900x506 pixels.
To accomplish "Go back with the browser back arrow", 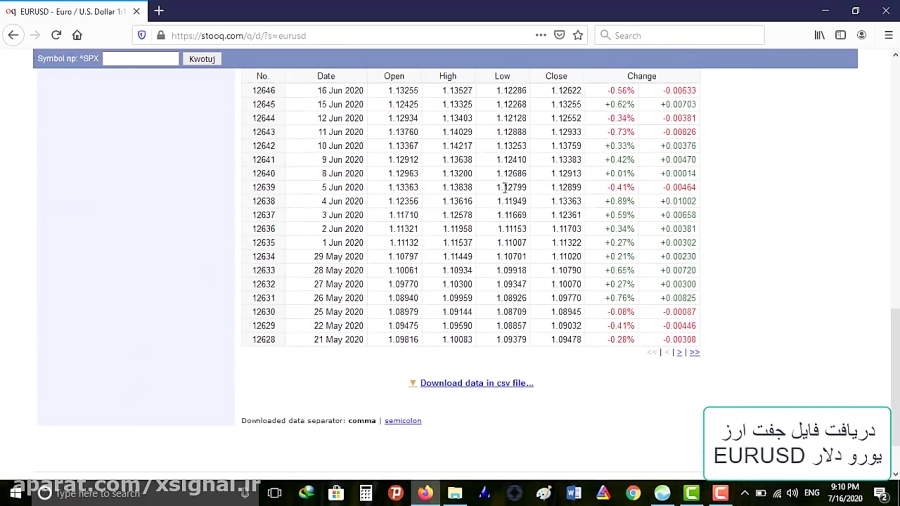I will pos(13,35).
